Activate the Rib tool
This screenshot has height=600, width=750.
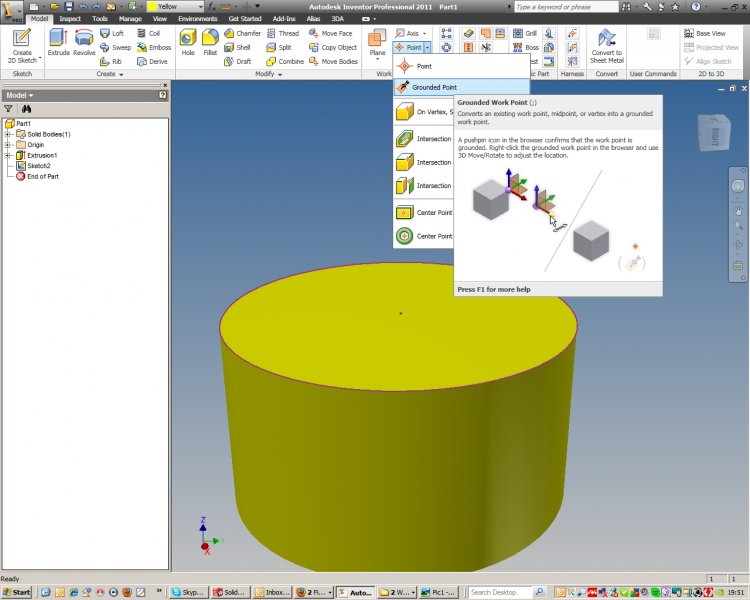tap(111, 61)
